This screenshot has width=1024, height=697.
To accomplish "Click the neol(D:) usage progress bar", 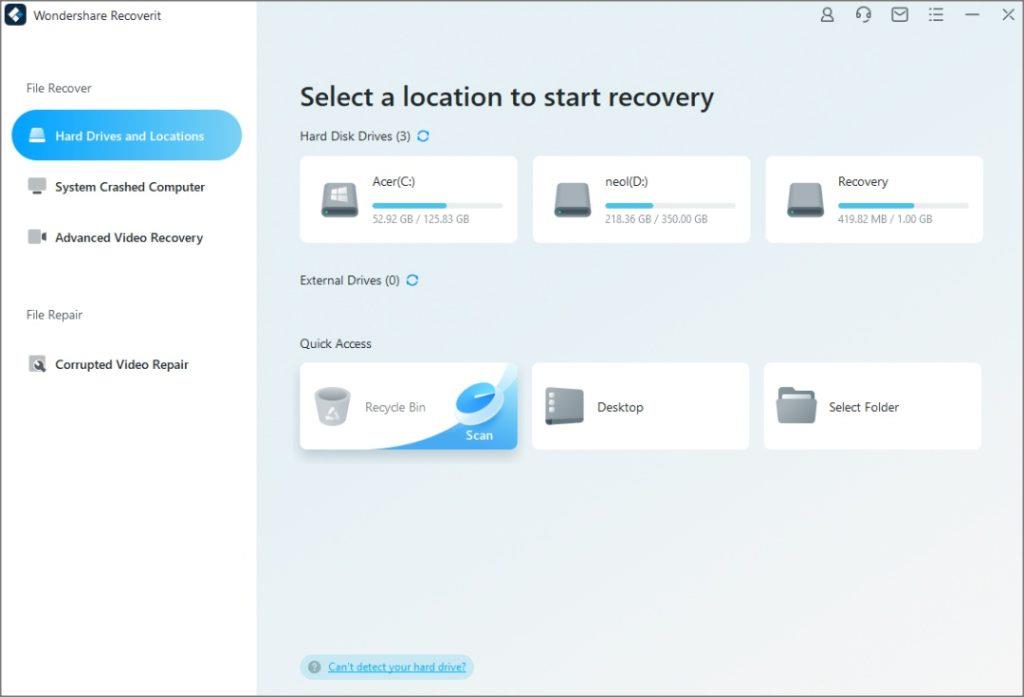I will (x=670, y=206).
